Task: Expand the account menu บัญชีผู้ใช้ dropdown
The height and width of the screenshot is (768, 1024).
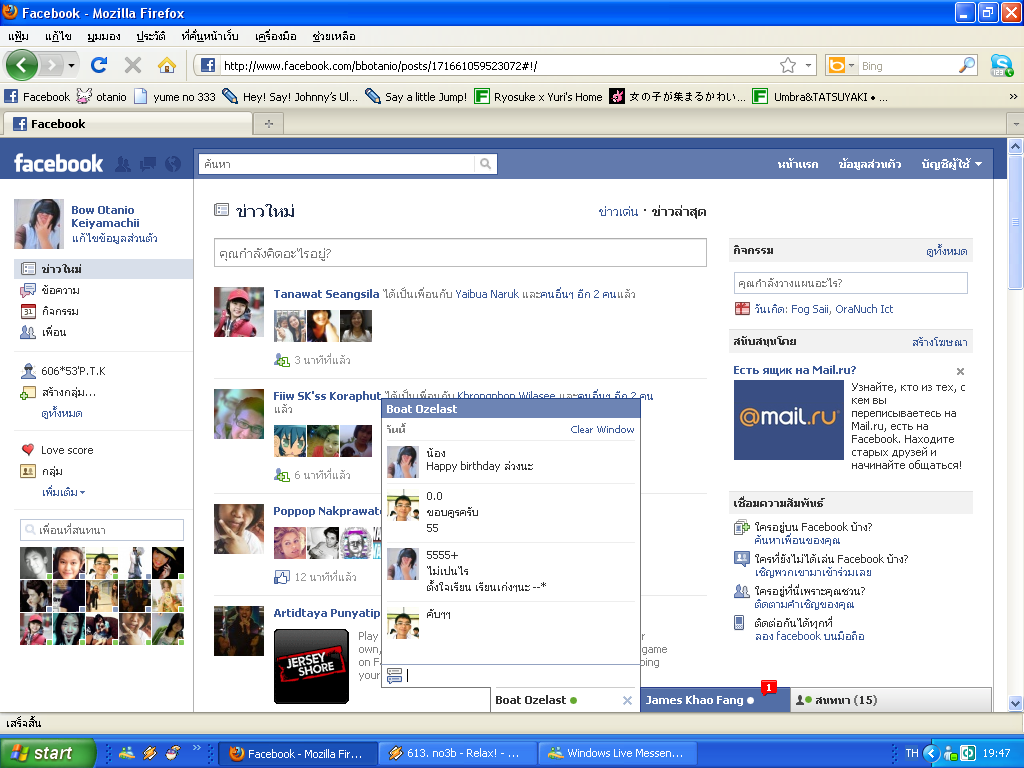Action: coord(952,164)
